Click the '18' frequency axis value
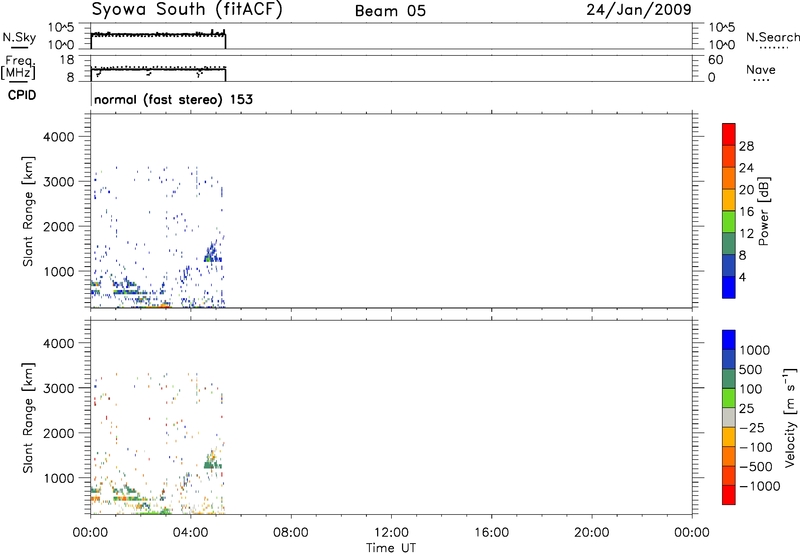The image size is (800, 554). click(x=67, y=60)
